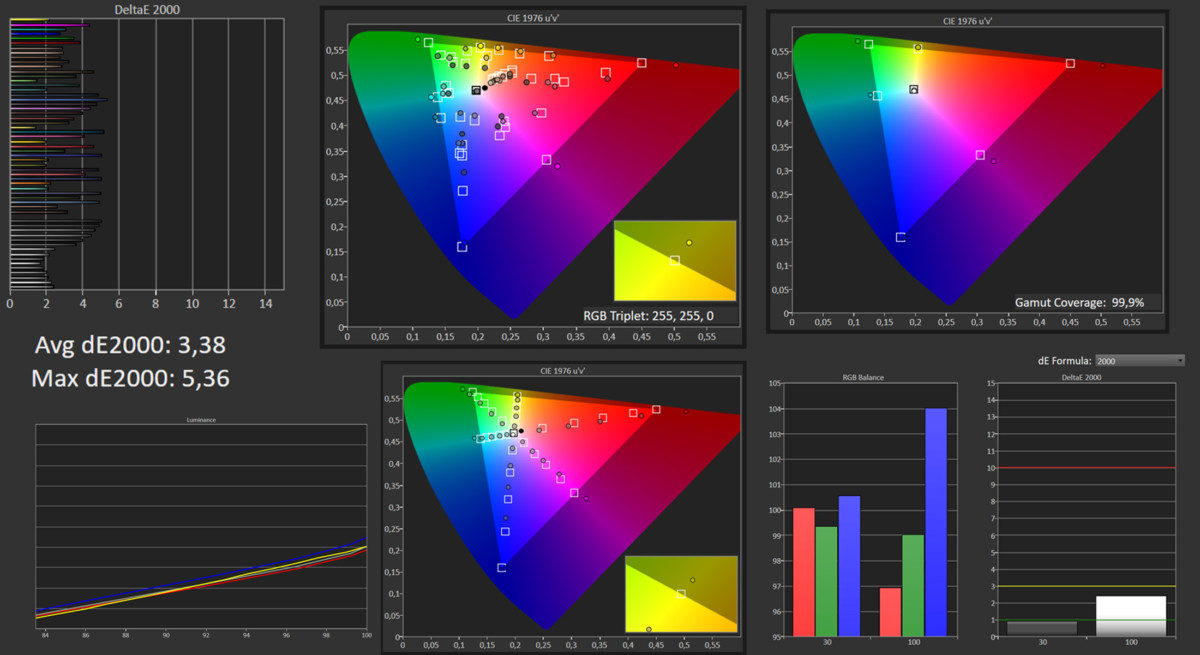Click the red bar at 30 in RGB Balance
Viewport: 1200px width, 655px height.
point(803,572)
